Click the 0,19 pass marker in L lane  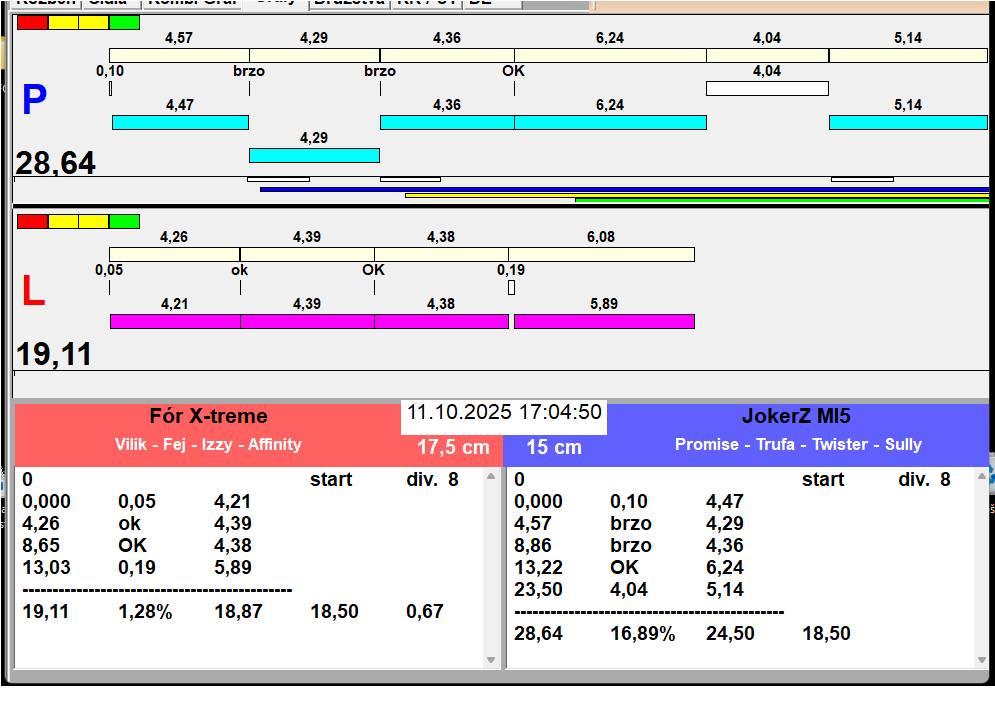pyautogui.click(x=511, y=288)
